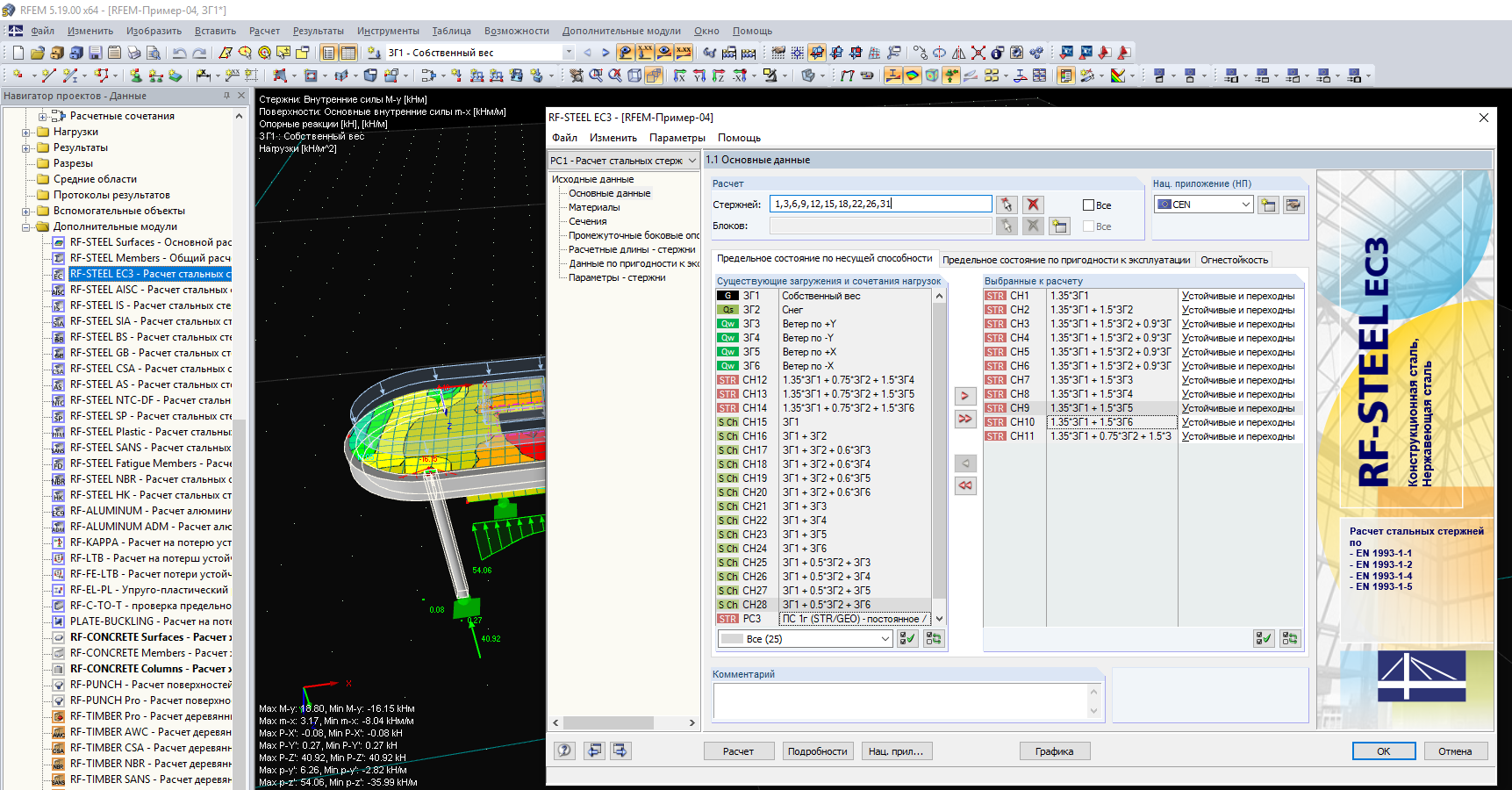Open the 'Параметры' menu in RF-STEEL dialog
The height and width of the screenshot is (790, 1512).
[x=677, y=138]
